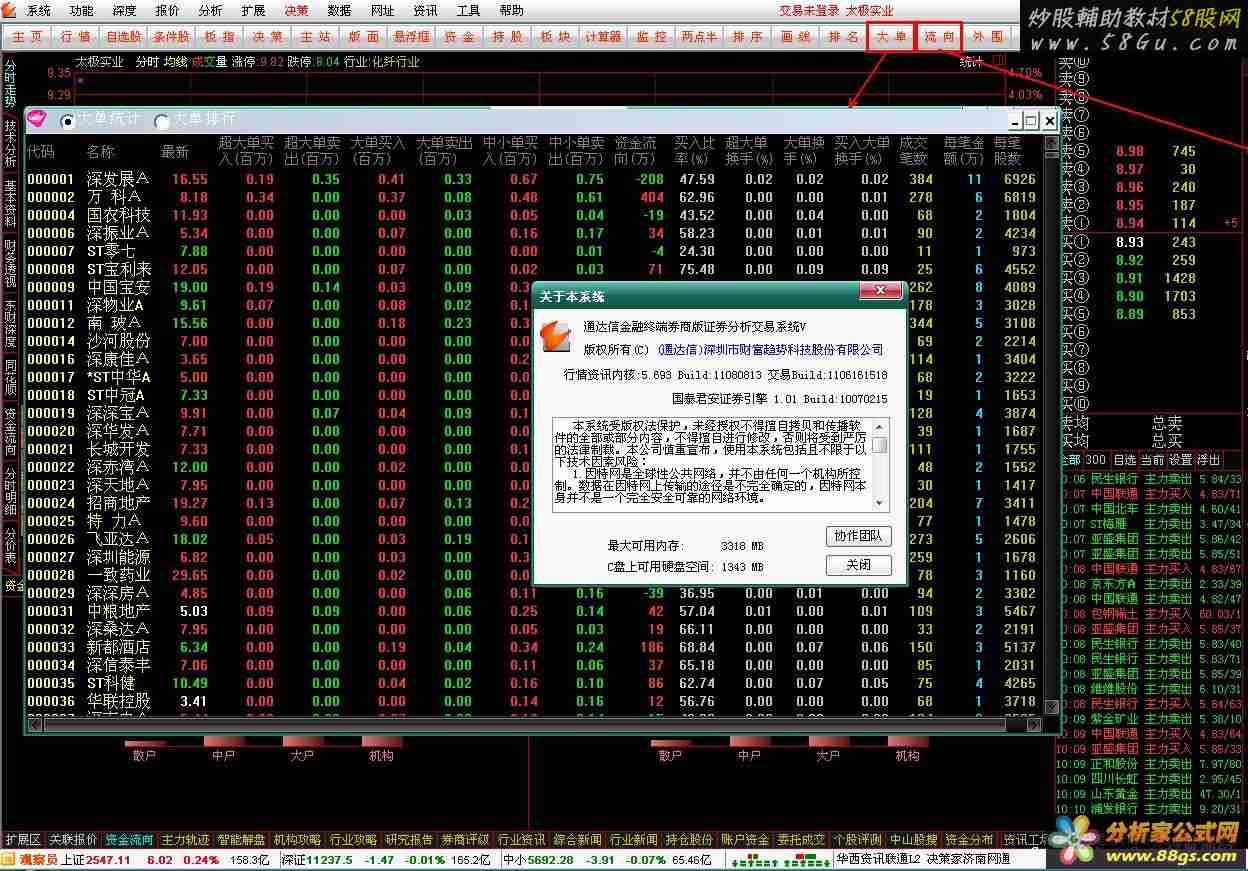Open 自选股 from the toolbar
The width and height of the screenshot is (1248, 871).
pos(123,36)
